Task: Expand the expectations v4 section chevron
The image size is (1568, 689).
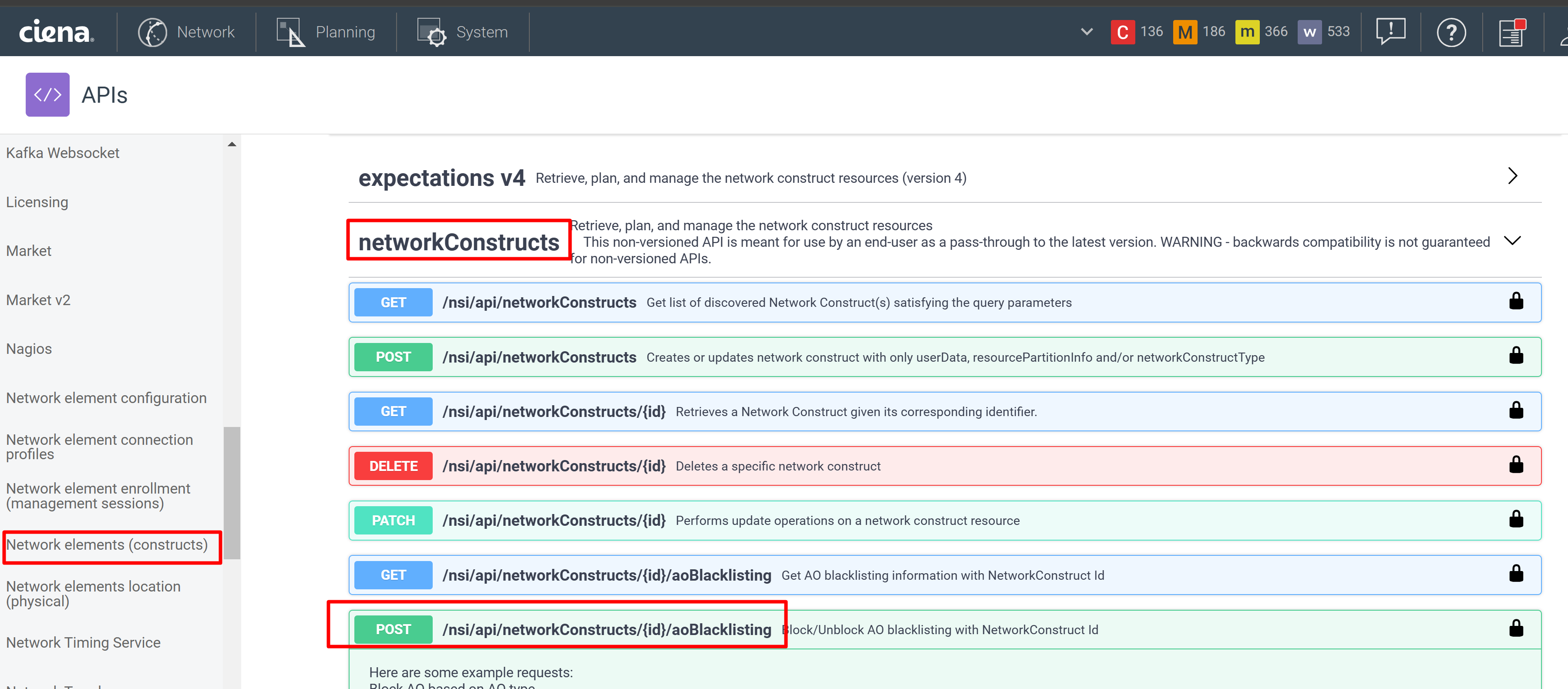Action: tap(1513, 176)
